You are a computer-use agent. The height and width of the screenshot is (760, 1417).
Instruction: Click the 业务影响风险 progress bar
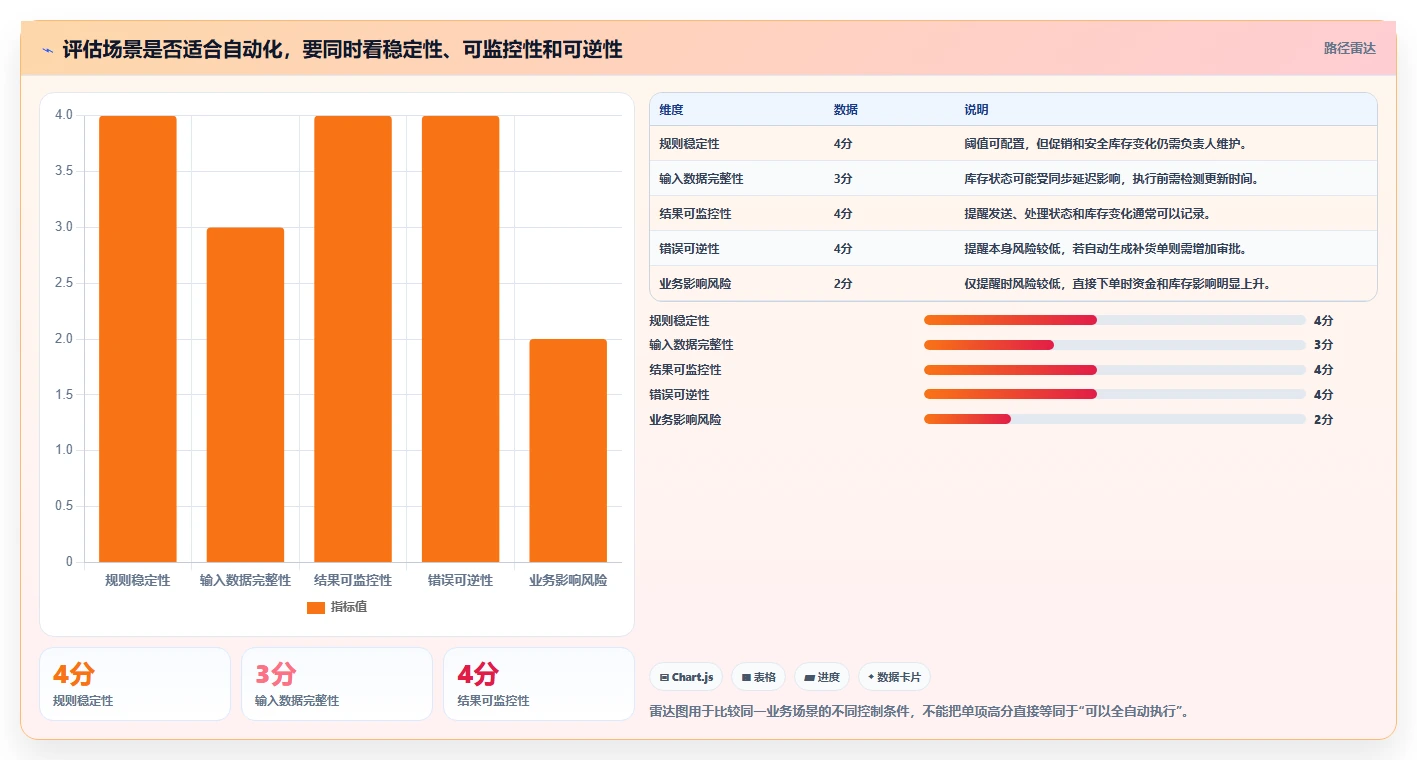tap(1115, 419)
